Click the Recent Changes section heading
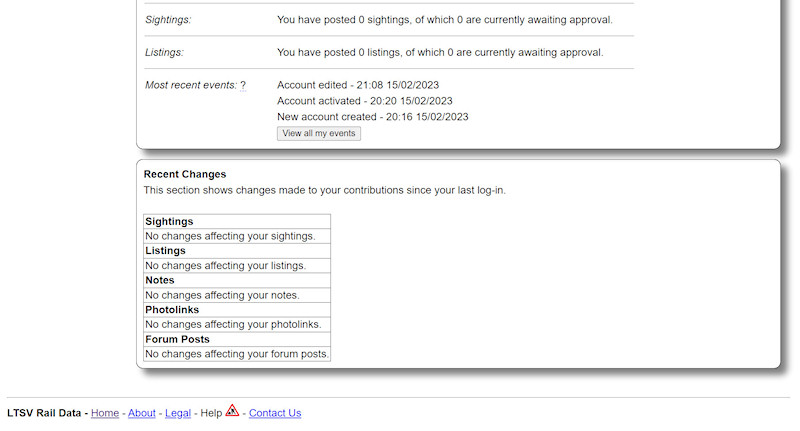The image size is (800, 431). tap(185, 174)
